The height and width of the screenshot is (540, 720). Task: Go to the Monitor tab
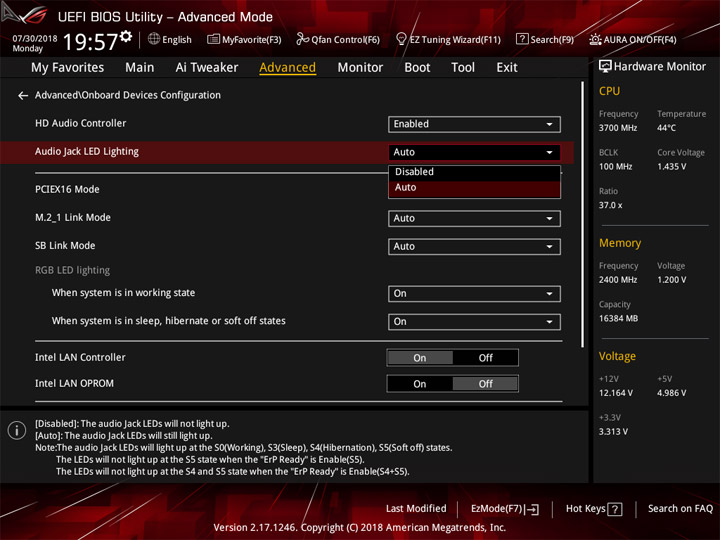pos(360,68)
